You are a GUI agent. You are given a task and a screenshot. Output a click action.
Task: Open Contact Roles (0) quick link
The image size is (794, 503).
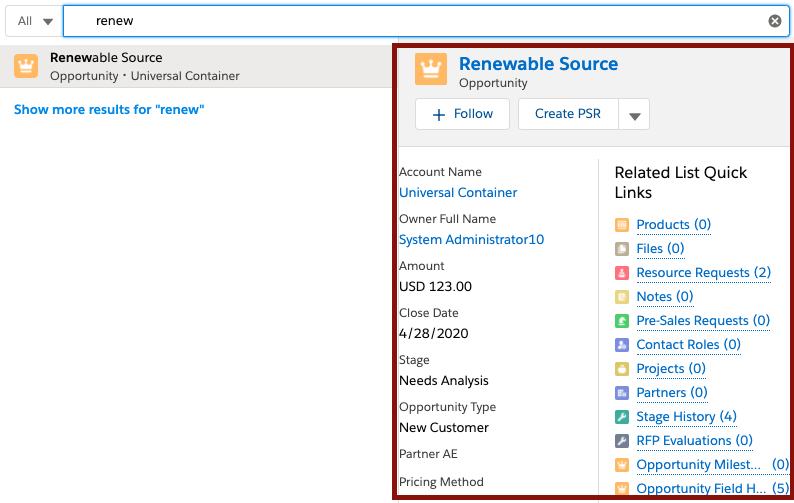click(x=689, y=345)
